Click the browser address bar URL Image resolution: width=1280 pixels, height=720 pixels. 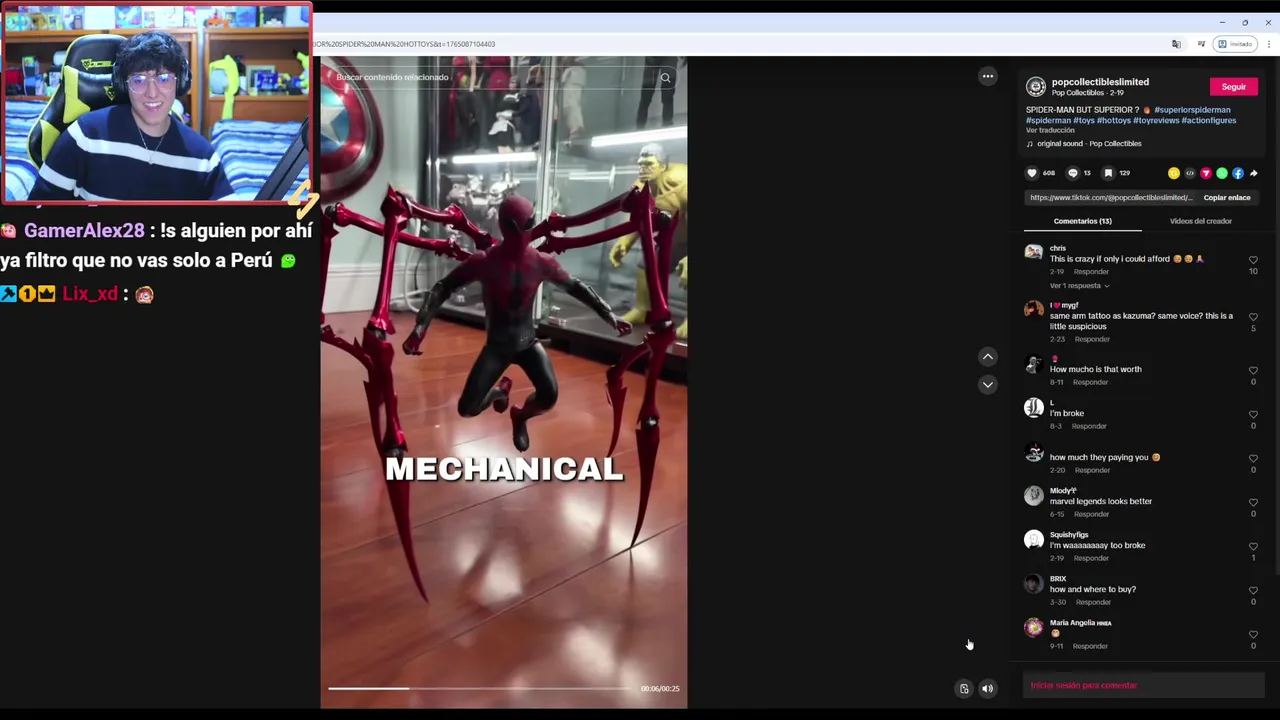(x=405, y=44)
